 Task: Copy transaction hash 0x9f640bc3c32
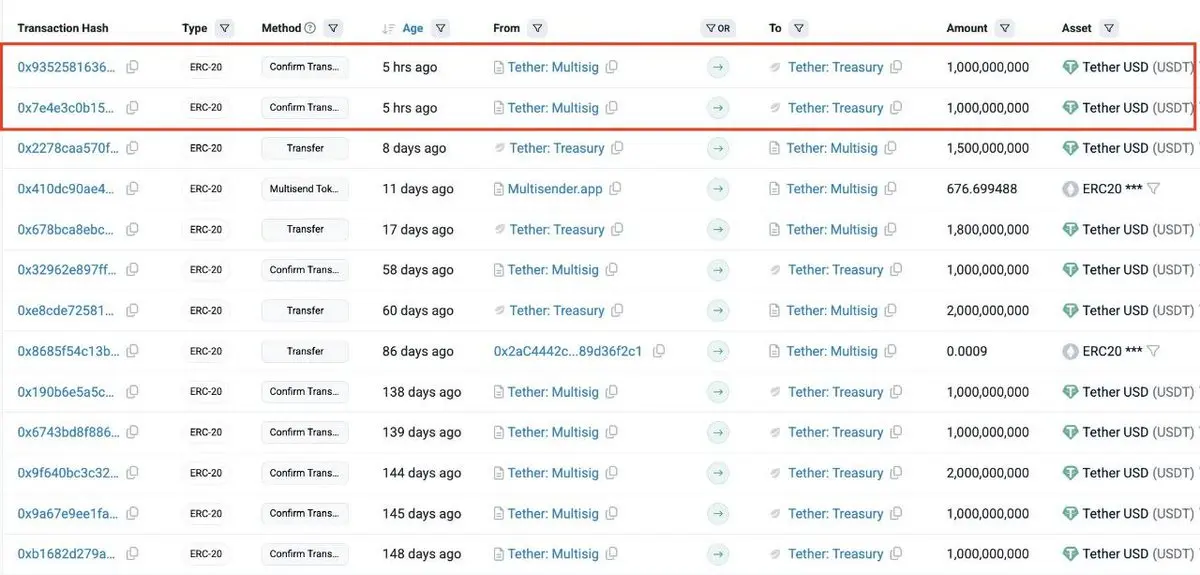pyautogui.click(x=132, y=473)
